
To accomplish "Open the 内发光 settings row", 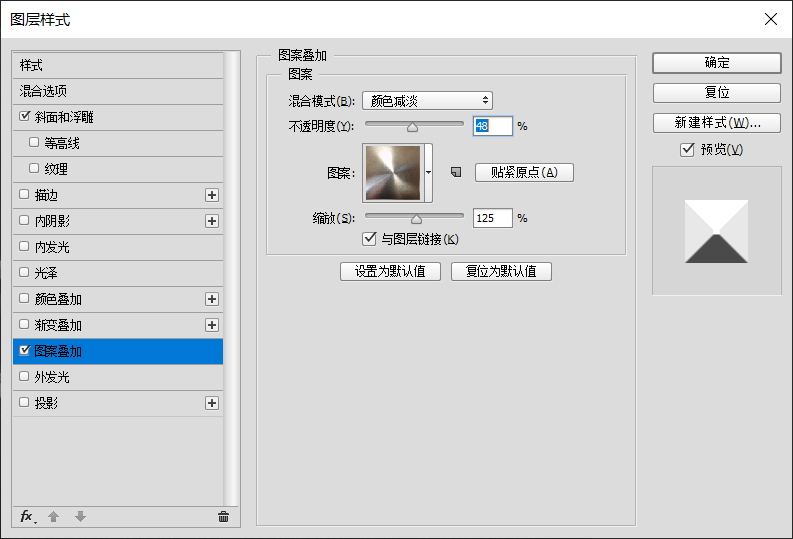I will [118, 247].
